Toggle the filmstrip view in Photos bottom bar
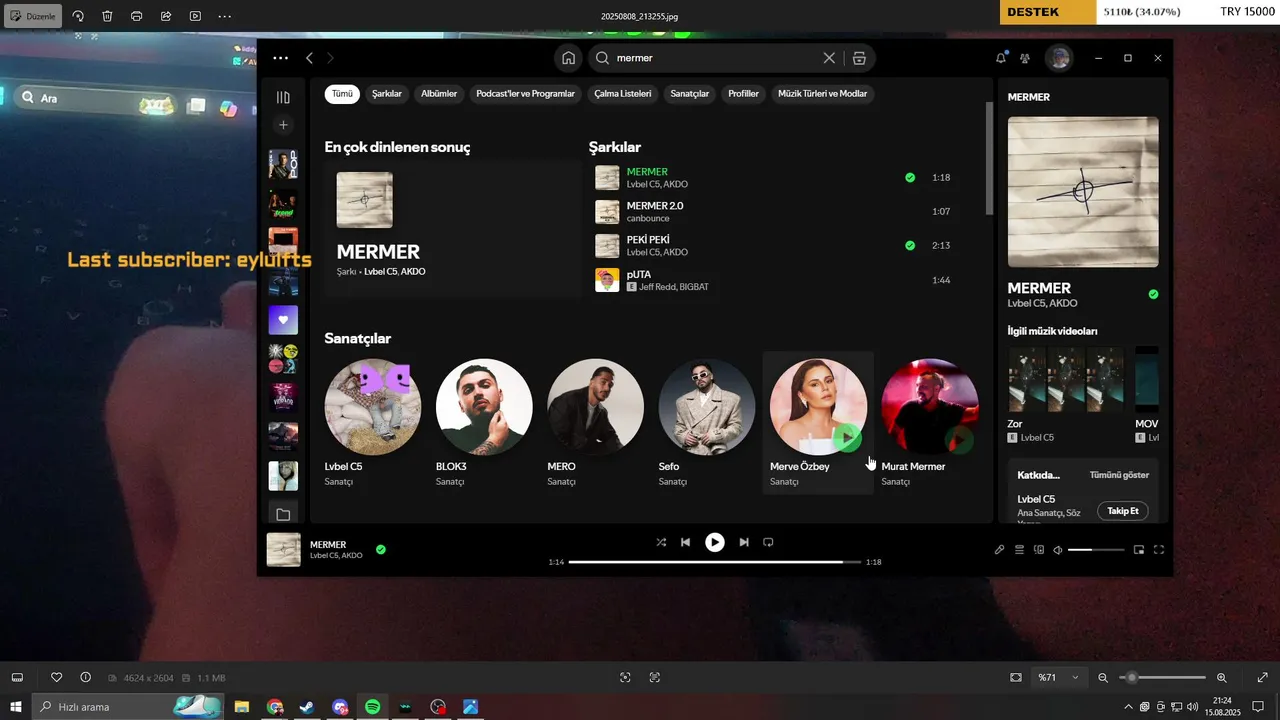Screen dimensions: 1280x720 click(17, 677)
